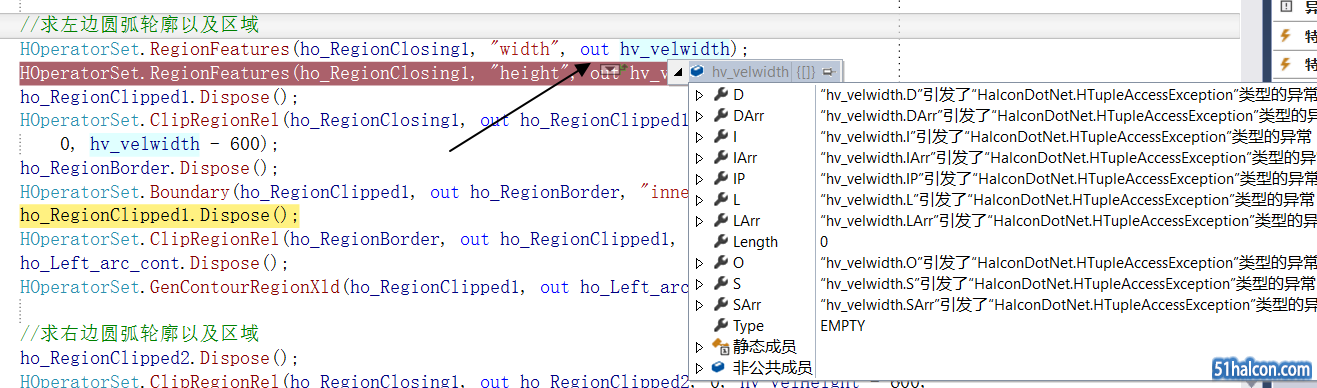This screenshot has width=1317, height=388.
Task: Click the 静态成员 class icon
Action: point(720,347)
